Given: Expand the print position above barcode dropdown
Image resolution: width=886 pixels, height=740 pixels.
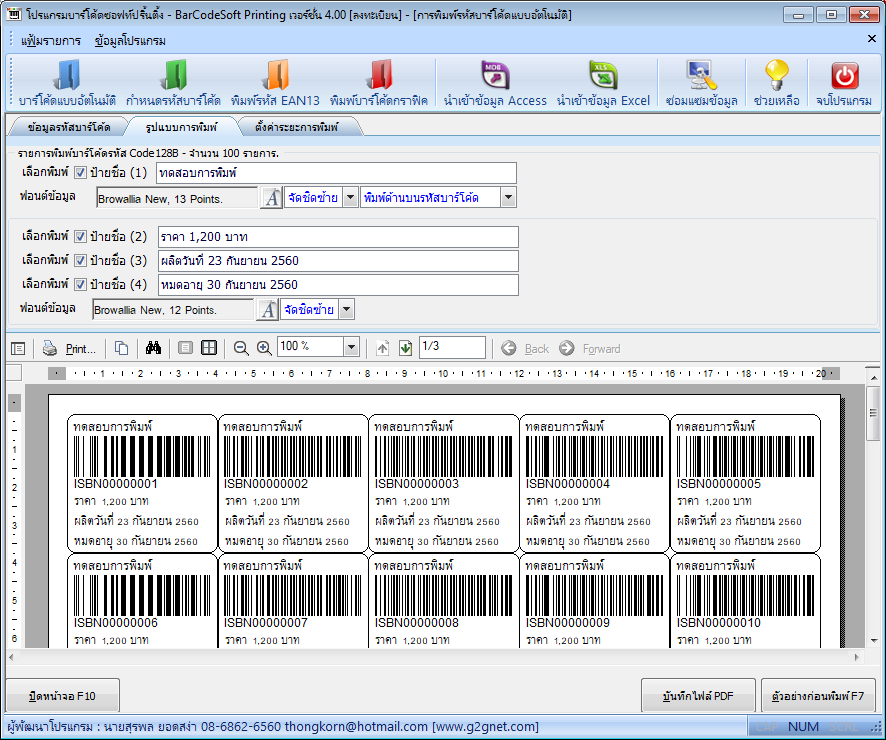Looking at the screenshot, I should pyautogui.click(x=508, y=198).
